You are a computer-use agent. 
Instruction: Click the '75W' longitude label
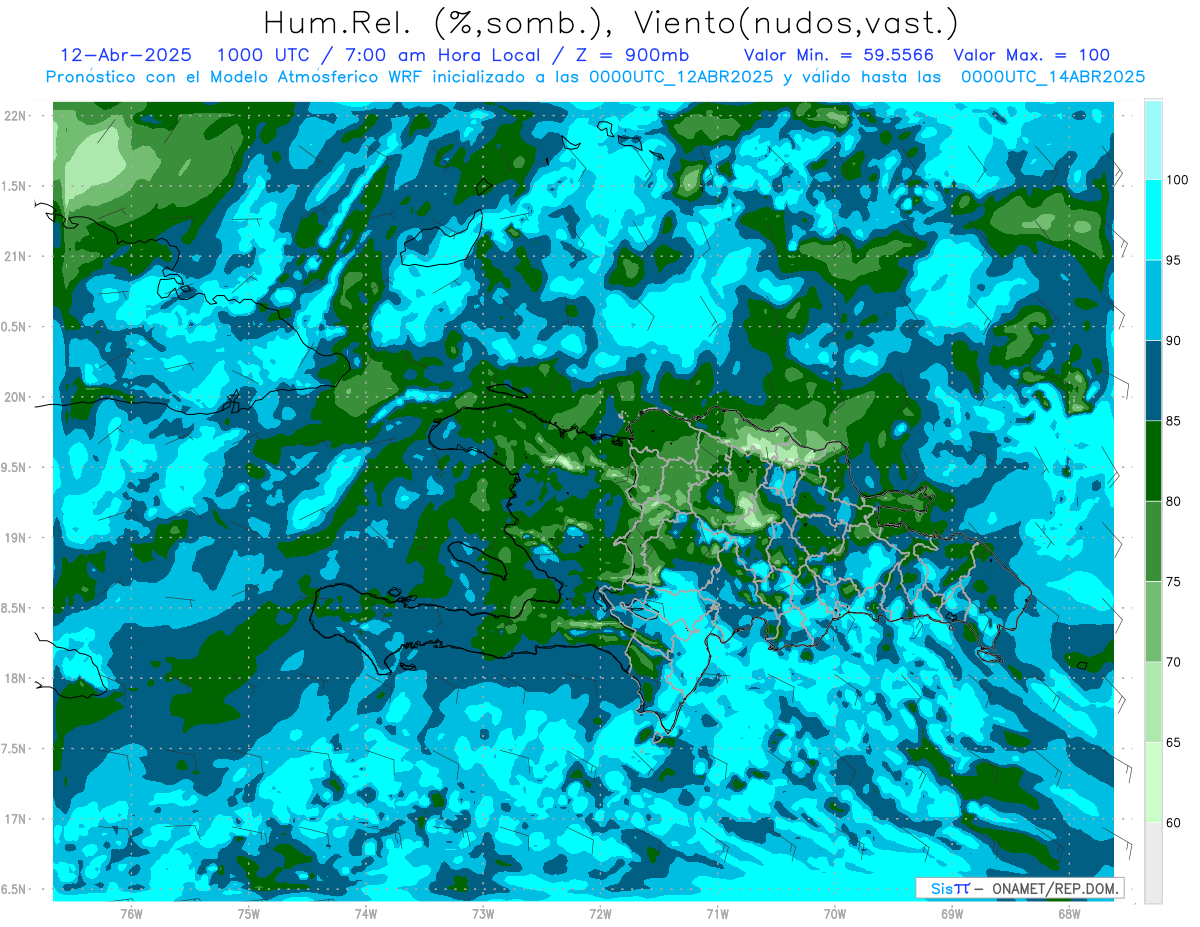249,914
